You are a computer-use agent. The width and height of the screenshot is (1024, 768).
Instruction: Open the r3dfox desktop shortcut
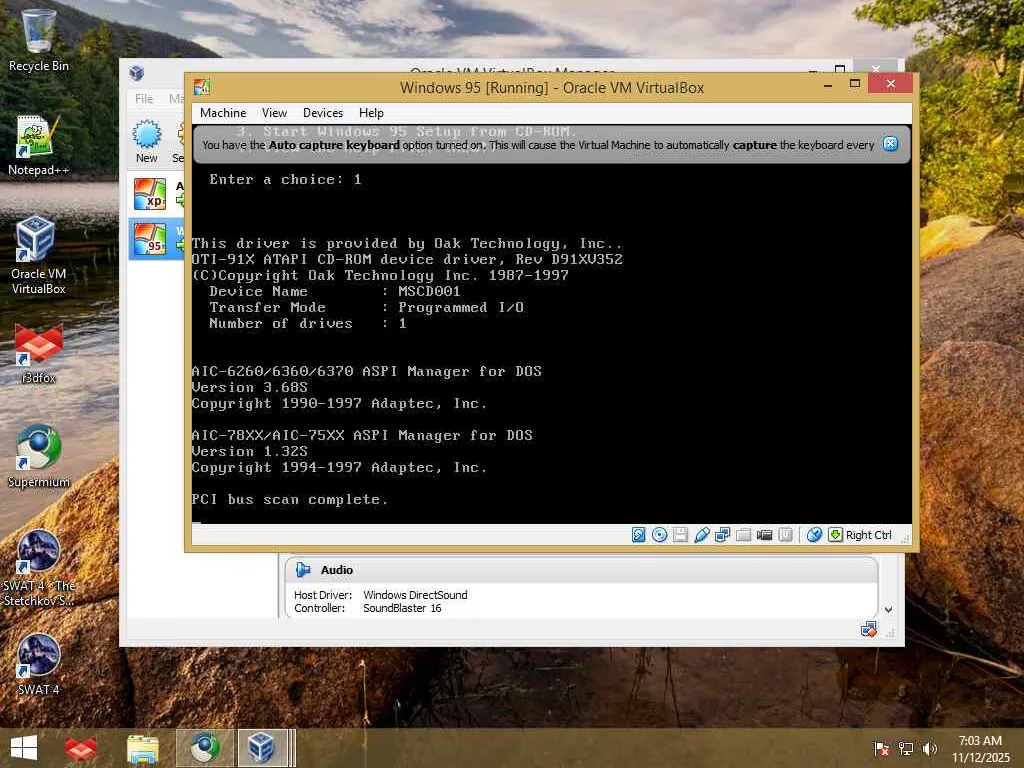coord(39,353)
